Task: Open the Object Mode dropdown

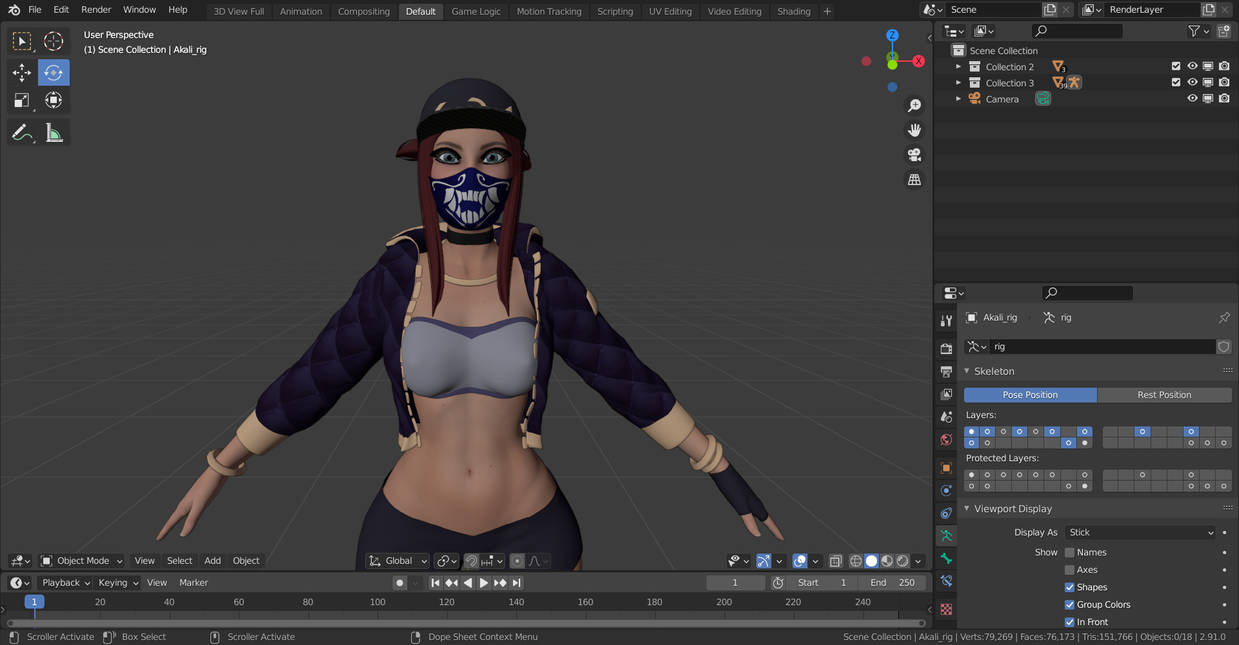Action: [82, 560]
